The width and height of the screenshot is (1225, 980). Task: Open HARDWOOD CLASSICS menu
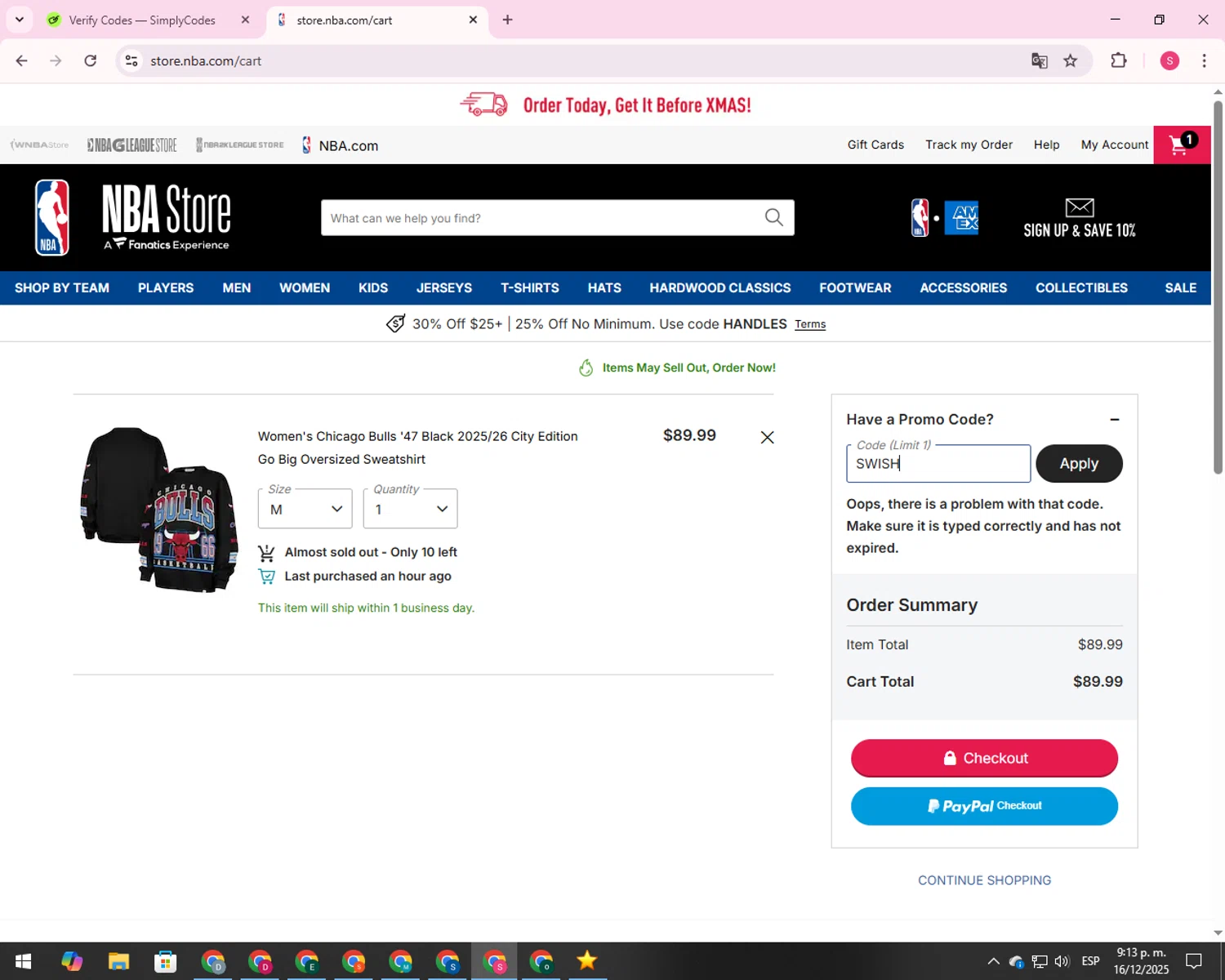(720, 287)
